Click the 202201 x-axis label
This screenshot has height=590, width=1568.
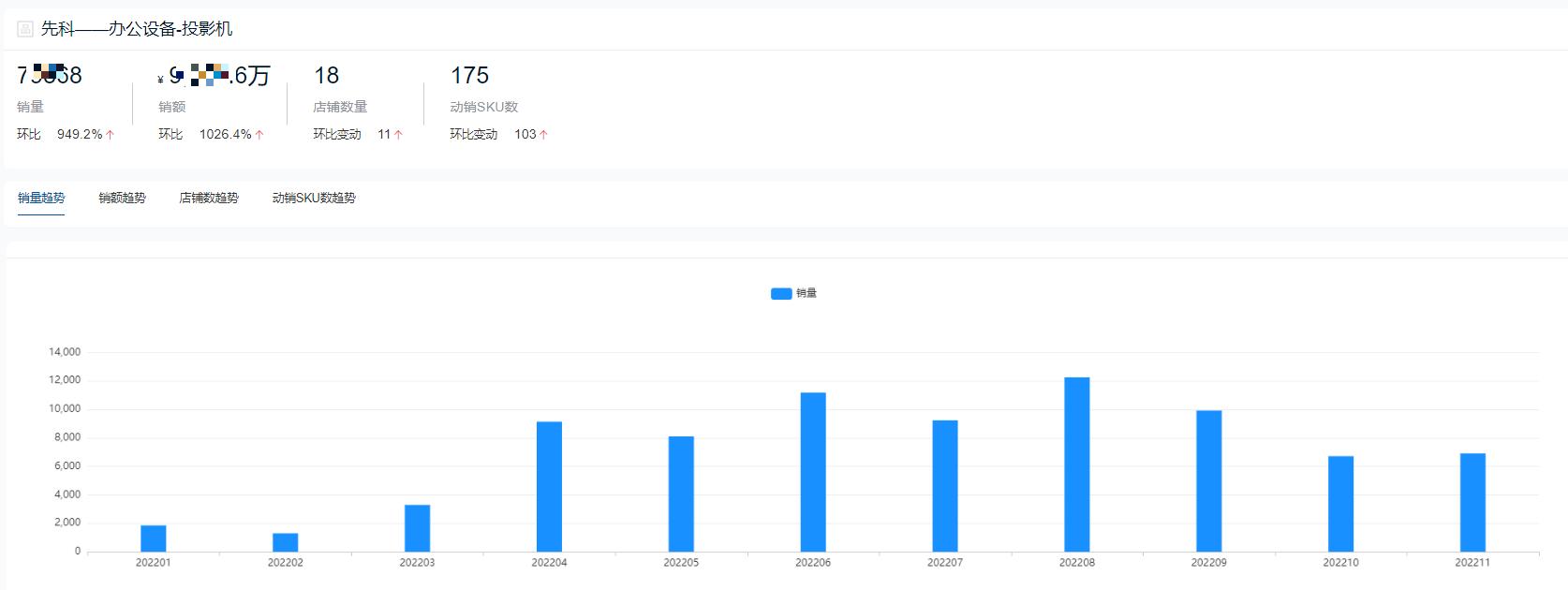pyautogui.click(x=154, y=563)
